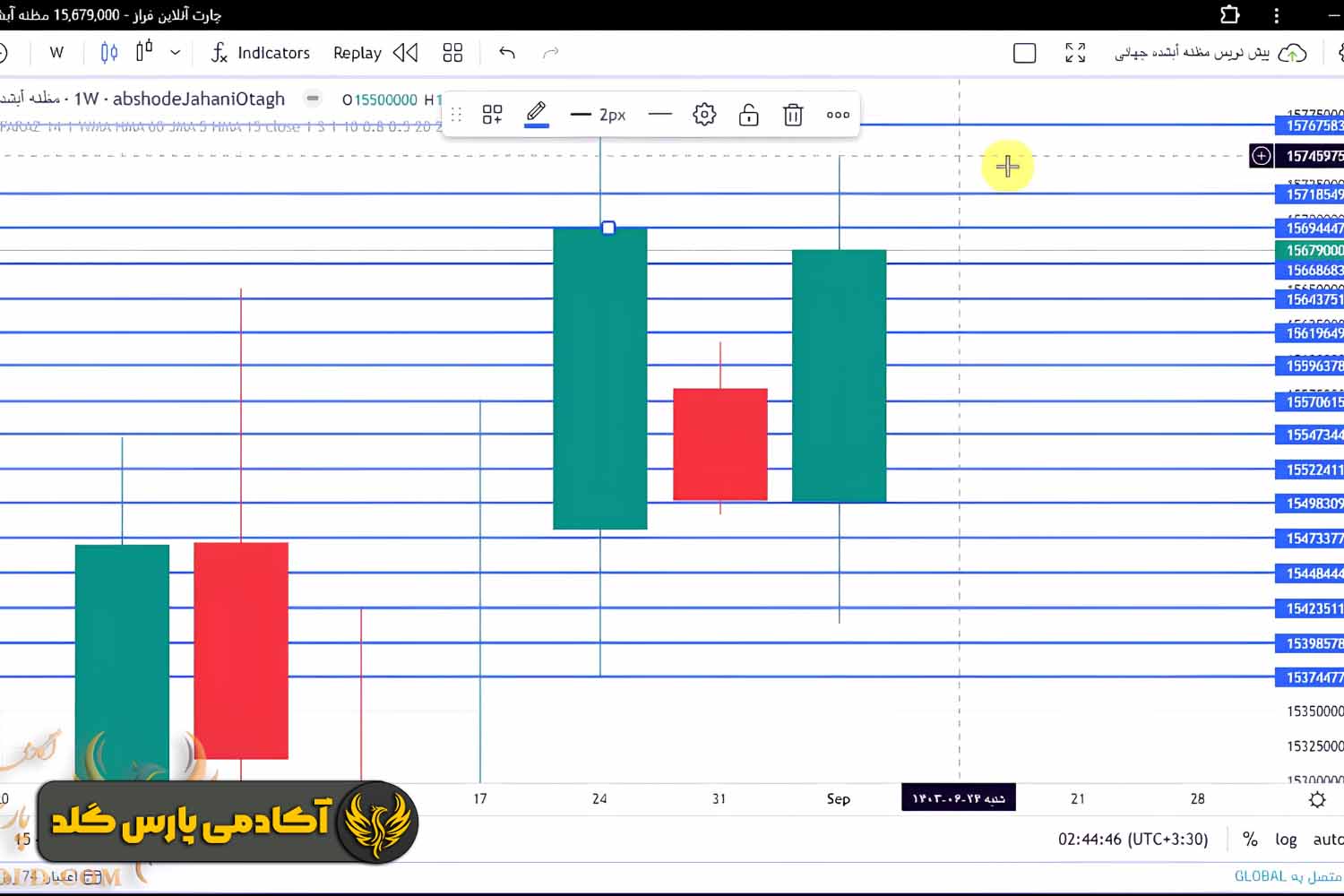
Task: Collapse the indicator legend with the minus toggle
Action: click(x=313, y=99)
